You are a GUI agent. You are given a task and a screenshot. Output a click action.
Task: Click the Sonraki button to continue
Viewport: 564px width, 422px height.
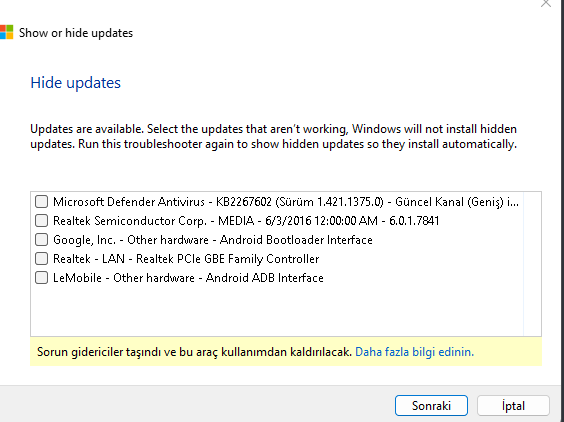[x=431, y=405]
